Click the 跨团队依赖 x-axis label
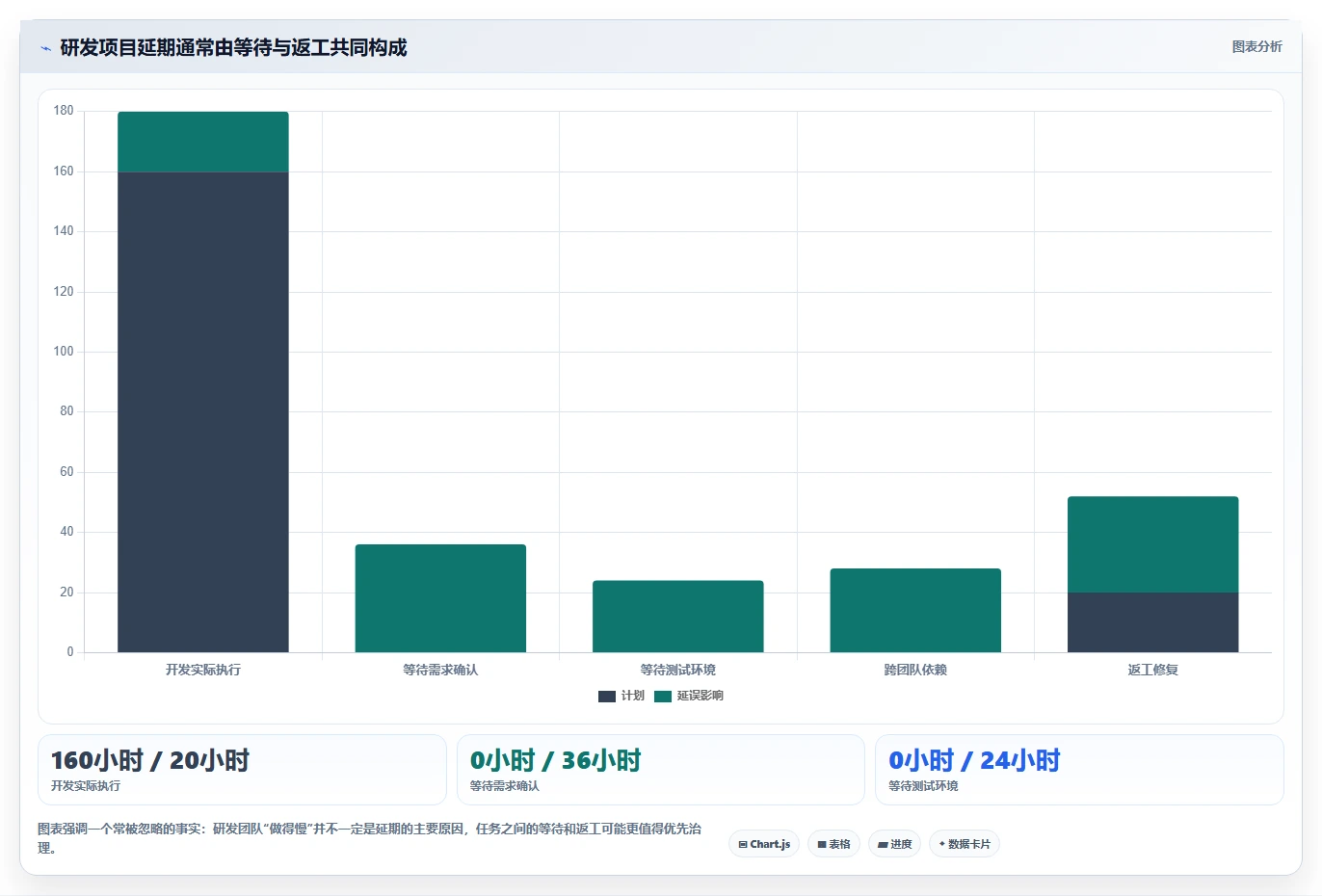This screenshot has width=1322, height=896. pos(915,670)
